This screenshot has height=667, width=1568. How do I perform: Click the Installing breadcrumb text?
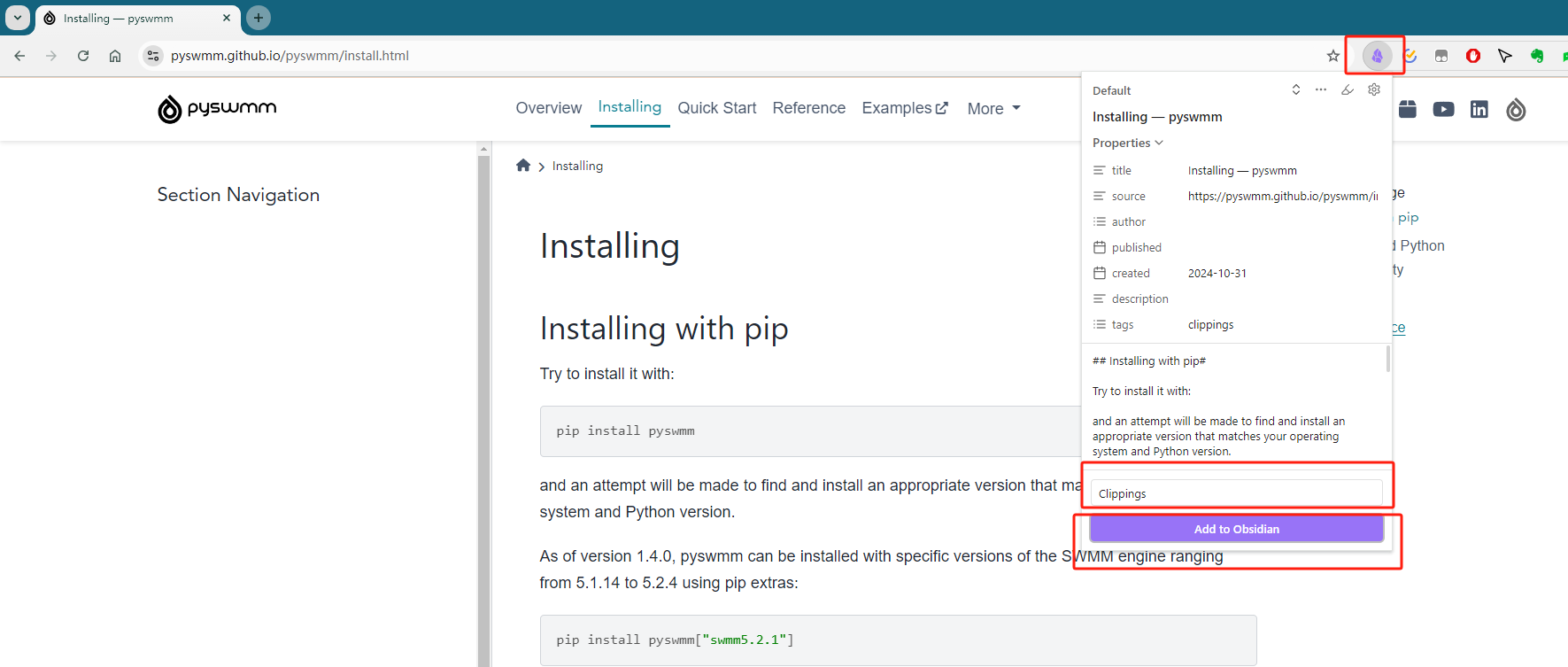pyautogui.click(x=577, y=166)
